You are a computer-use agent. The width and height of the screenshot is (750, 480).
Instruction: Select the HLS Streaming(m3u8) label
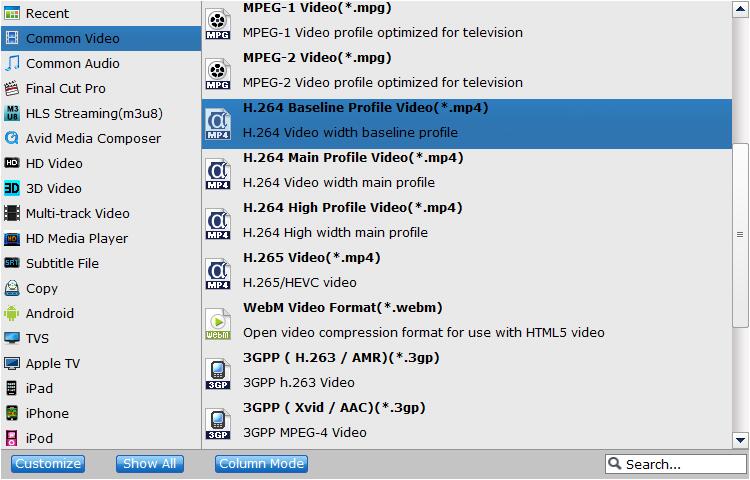(94, 113)
